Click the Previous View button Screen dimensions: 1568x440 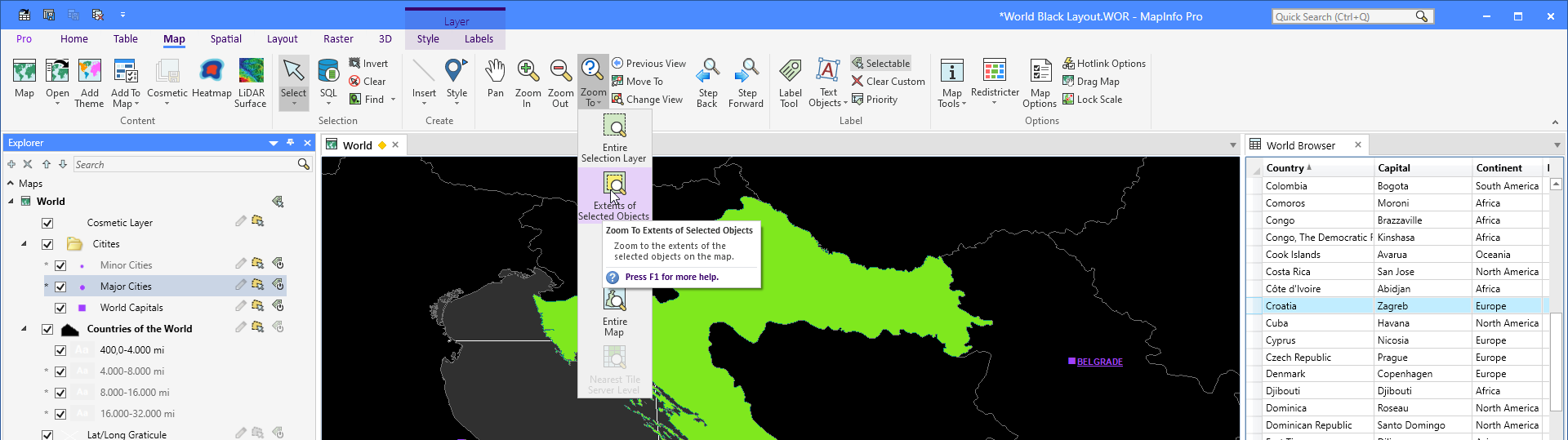(x=649, y=64)
